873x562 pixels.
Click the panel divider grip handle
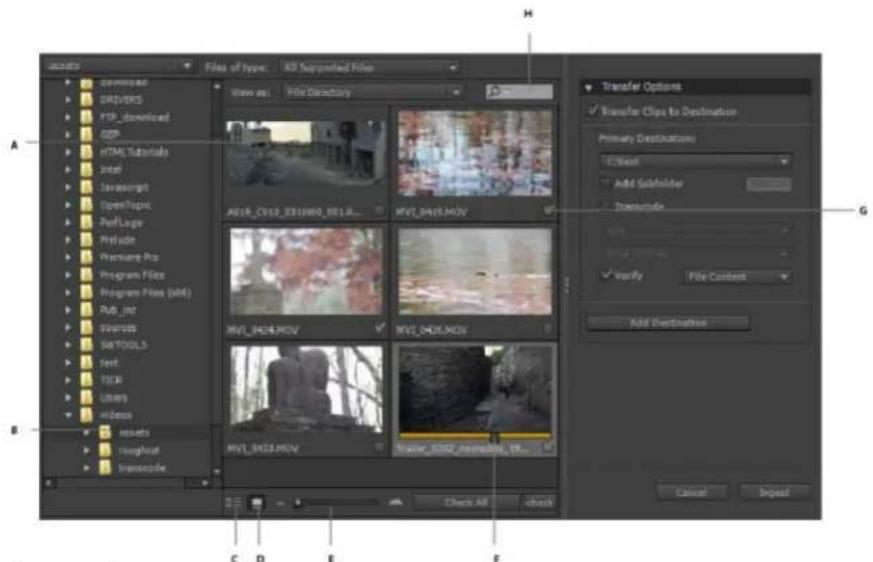point(567,285)
